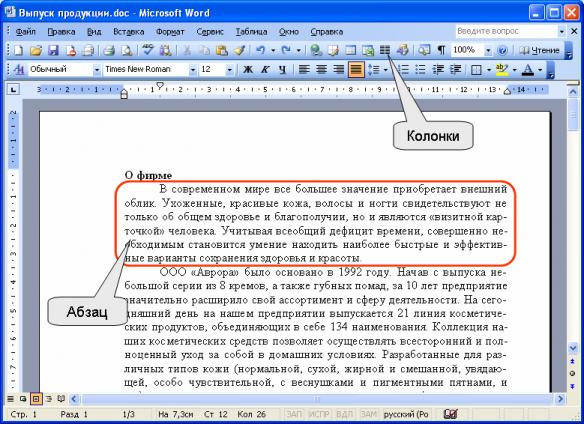Switch to Reading Layout view icon

click(61, 399)
